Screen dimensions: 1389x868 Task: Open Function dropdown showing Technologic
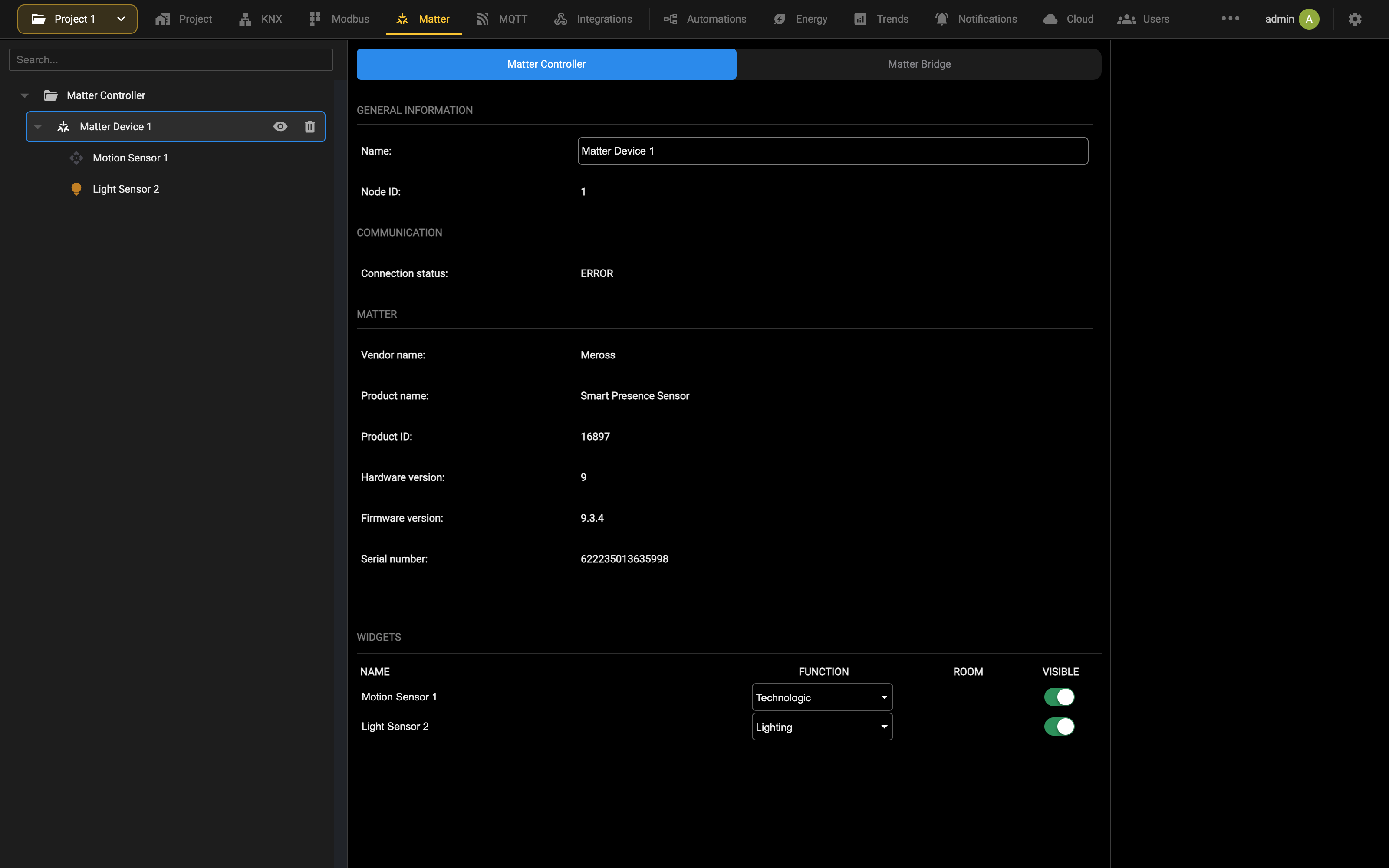(822, 697)
